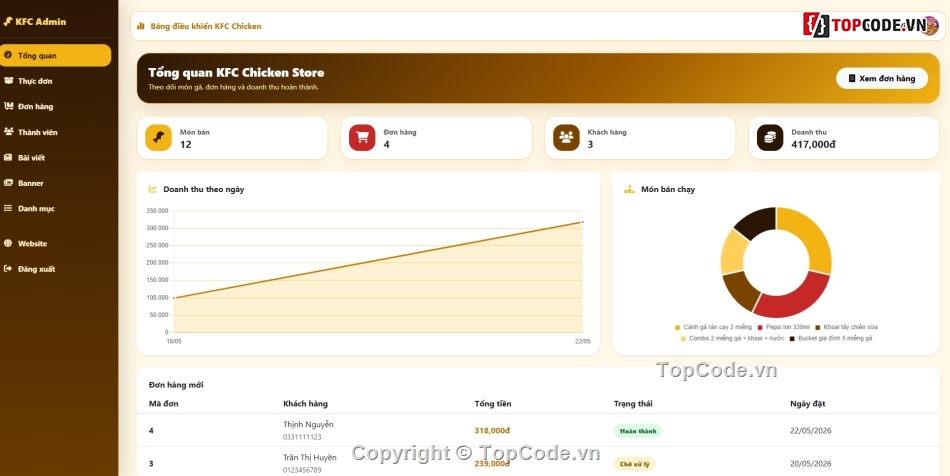Image resolution: width=950 pixels, height=476 pixels.
Task: Click customer name Trần Thị Huyền
Action: click(310, 457)
